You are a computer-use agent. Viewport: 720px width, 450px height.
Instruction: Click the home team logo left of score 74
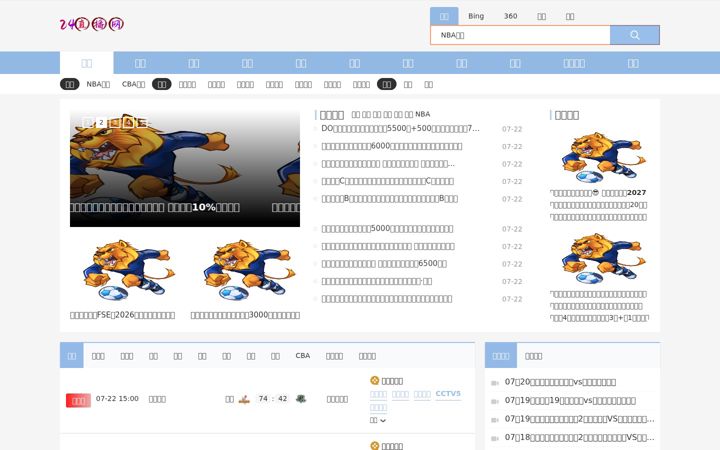[x=244, y=399]
